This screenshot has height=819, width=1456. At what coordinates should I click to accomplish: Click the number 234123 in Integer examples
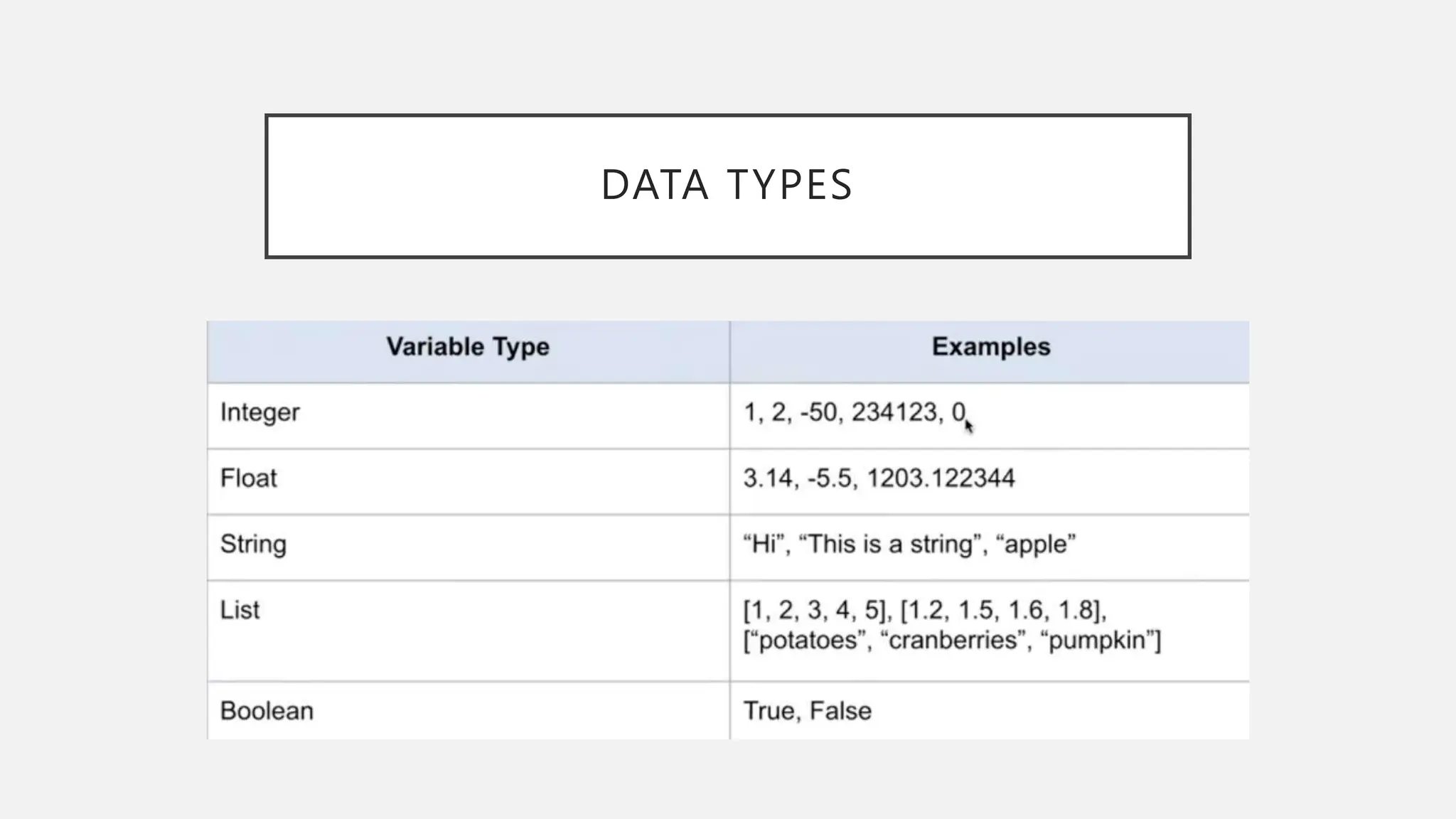pyautogui.click(x=894, y=412)
